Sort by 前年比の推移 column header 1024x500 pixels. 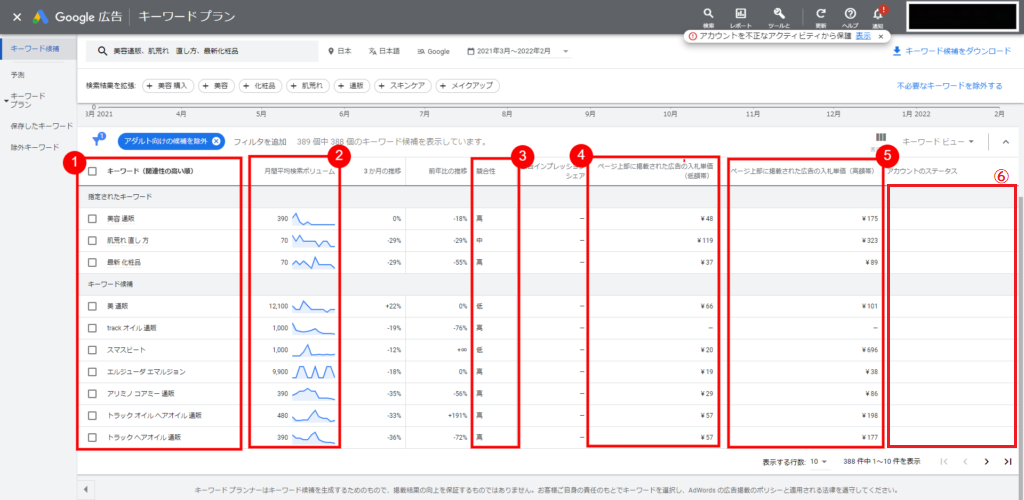click(x=448, y=171)
